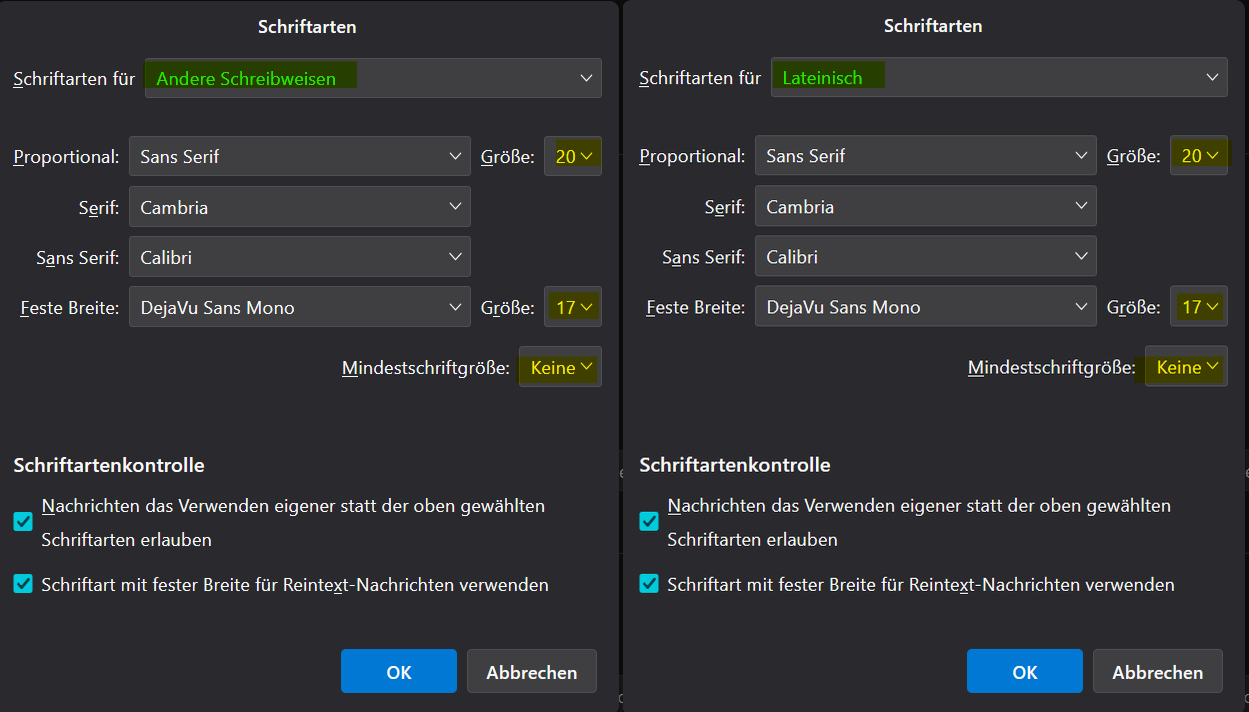Image resolution: width=1249 pixels, height=712 pixels.
Task: Change proportional Größe 20 in Andere Schreibweisen dialog
Action: 573,156
